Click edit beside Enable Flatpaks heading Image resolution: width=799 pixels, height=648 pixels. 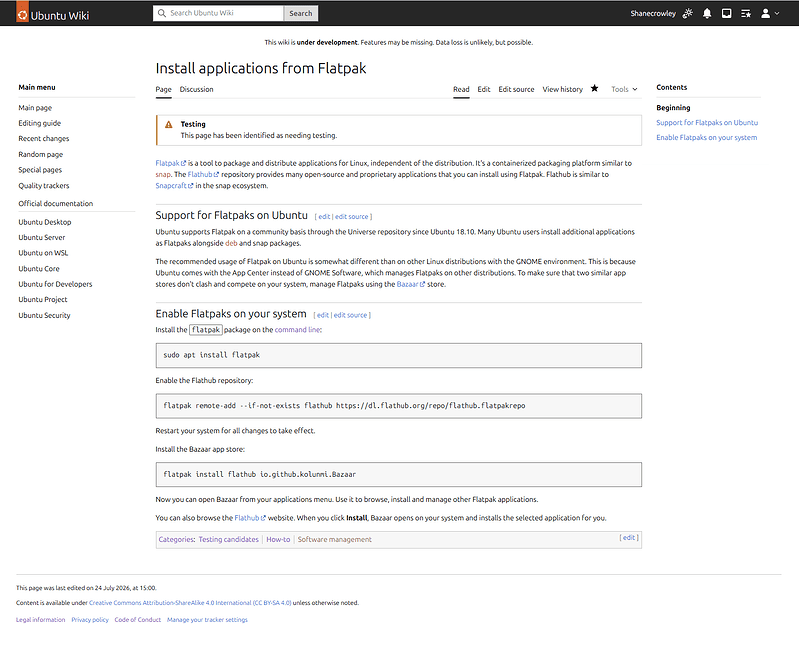click(x=323, y=315)
